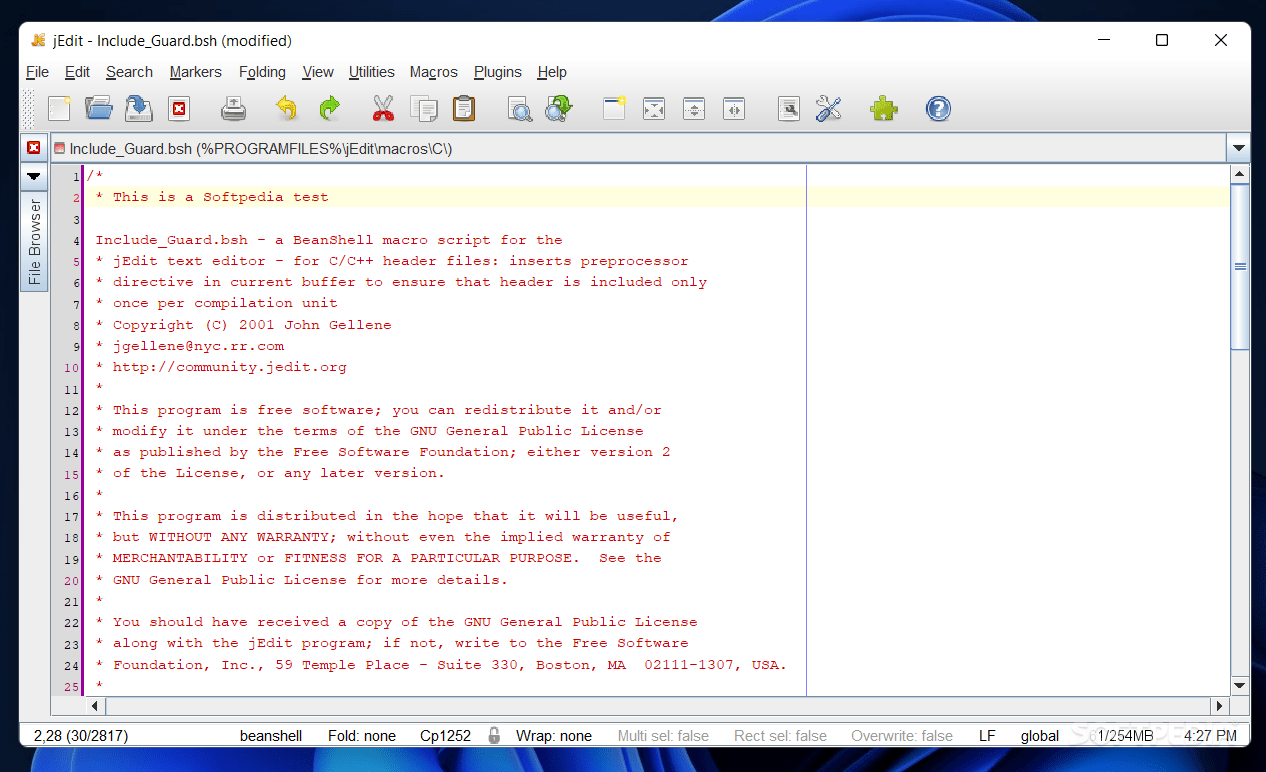Close the dockable area red X
Screen dimensions: 1266x772
tap(34, 148)
